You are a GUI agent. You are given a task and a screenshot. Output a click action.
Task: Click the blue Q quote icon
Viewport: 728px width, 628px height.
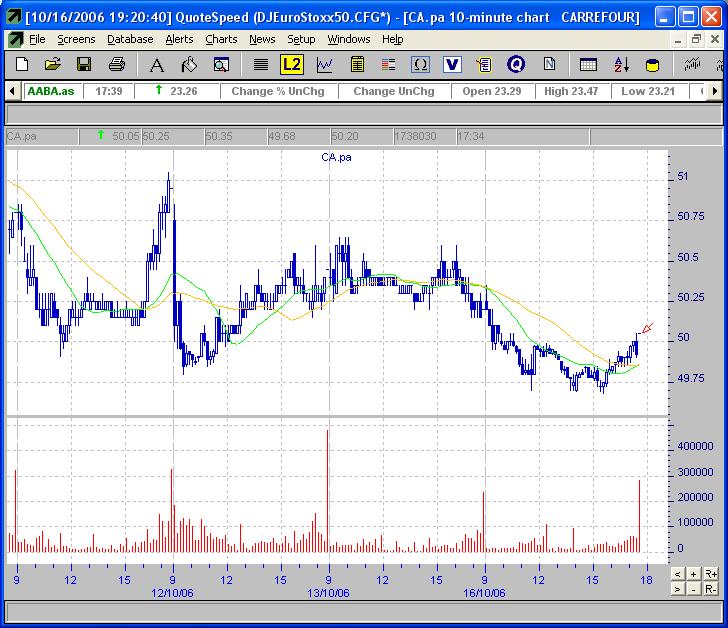tap(516, 65)
